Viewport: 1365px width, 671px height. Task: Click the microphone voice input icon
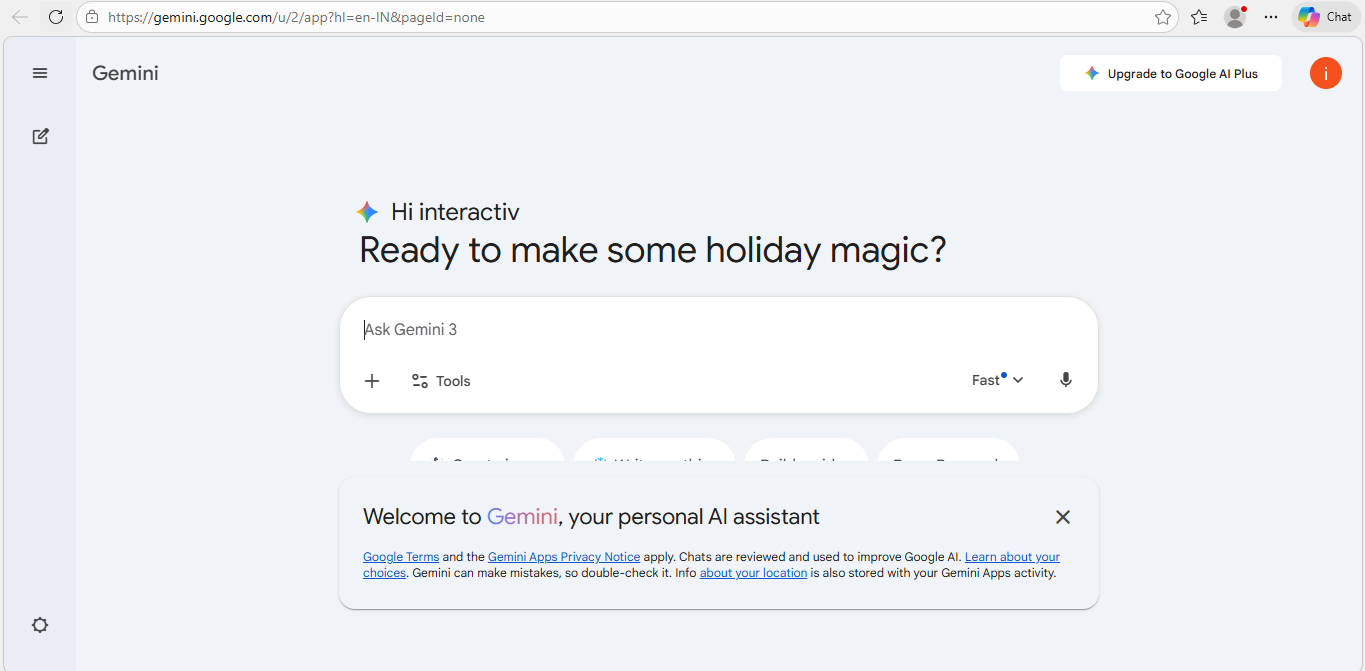[1065, 380]
